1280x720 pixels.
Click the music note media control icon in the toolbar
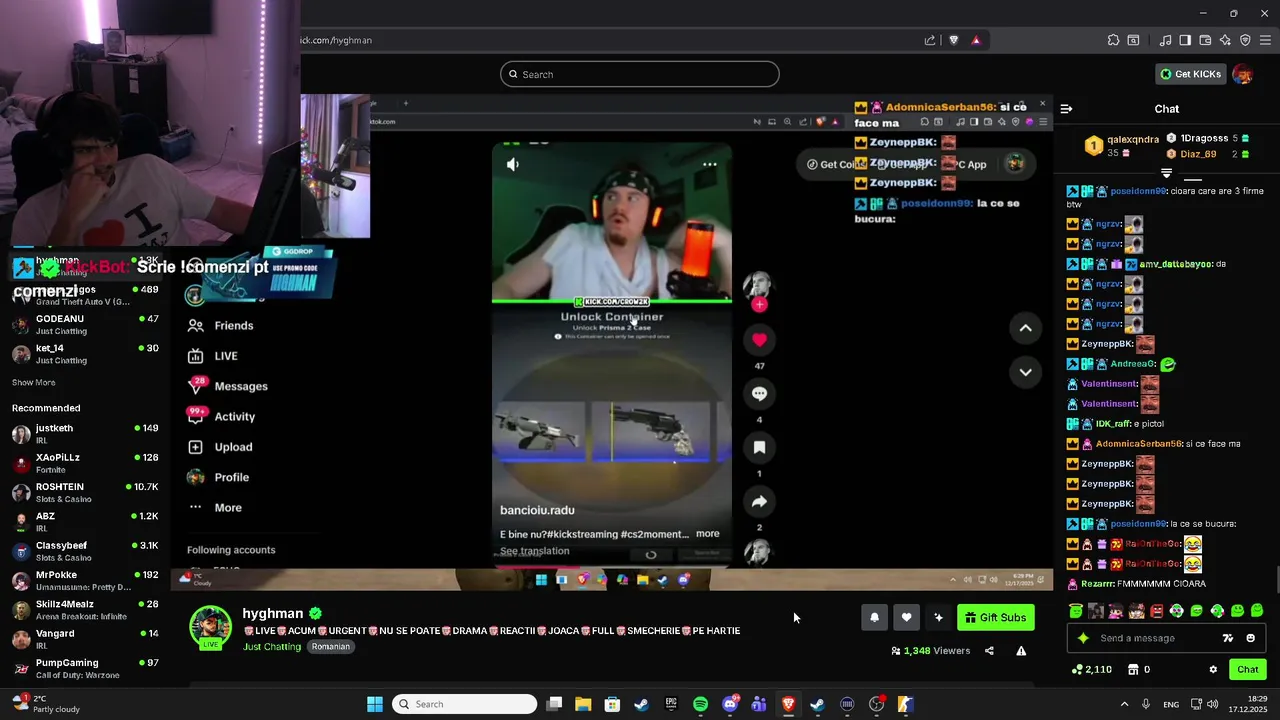[x=1165, y=40]
